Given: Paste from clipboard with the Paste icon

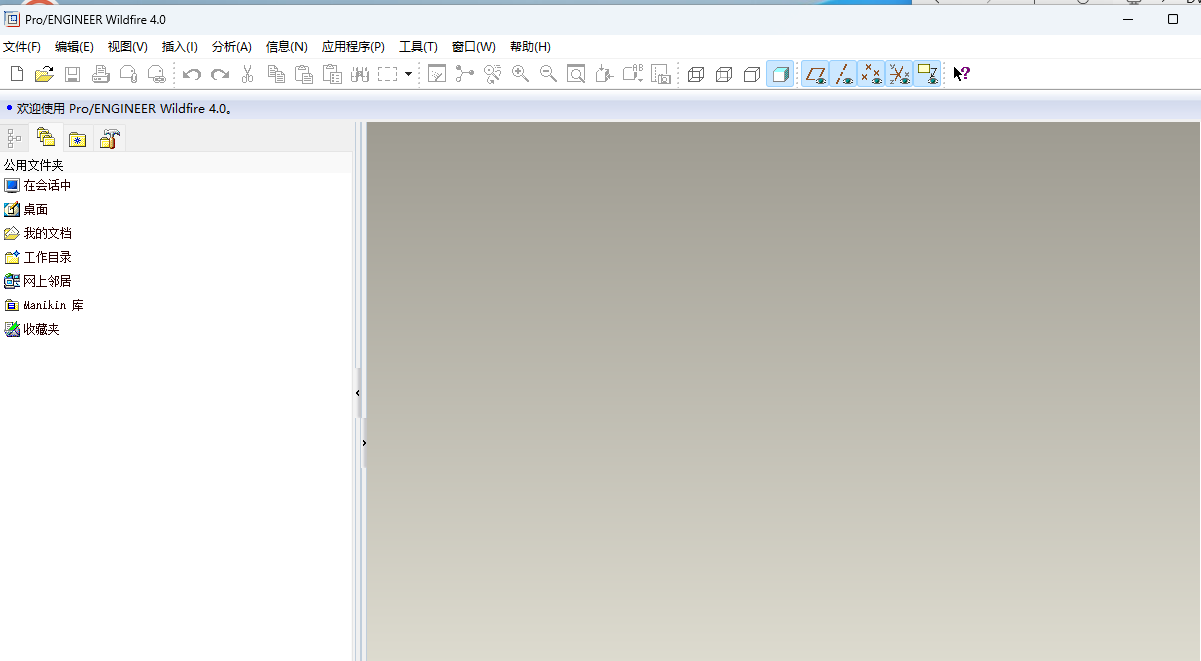Looking at the screenshot, I should point(304,74).
